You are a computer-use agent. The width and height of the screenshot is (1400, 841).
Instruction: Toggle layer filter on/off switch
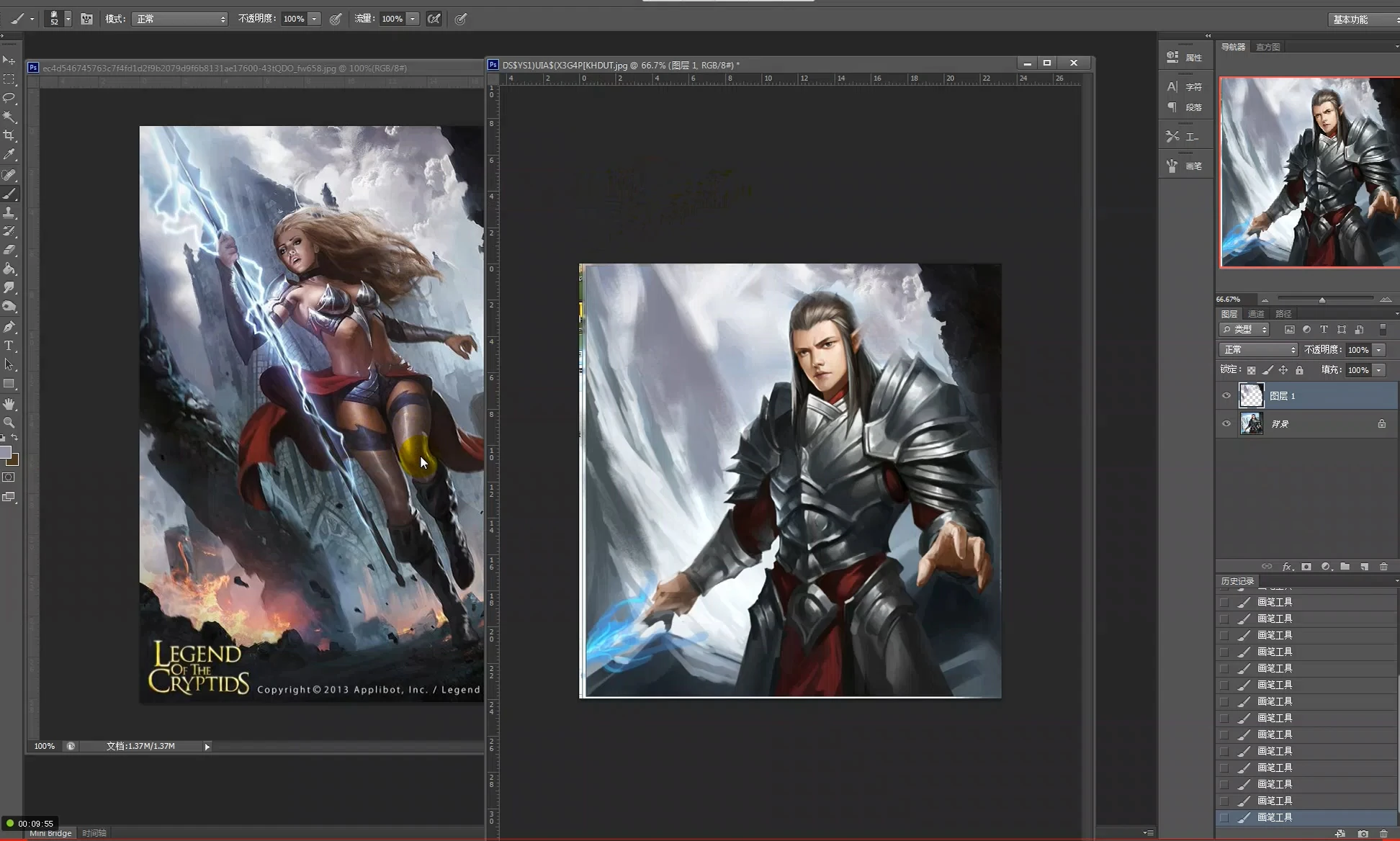tap(1383, 329)
